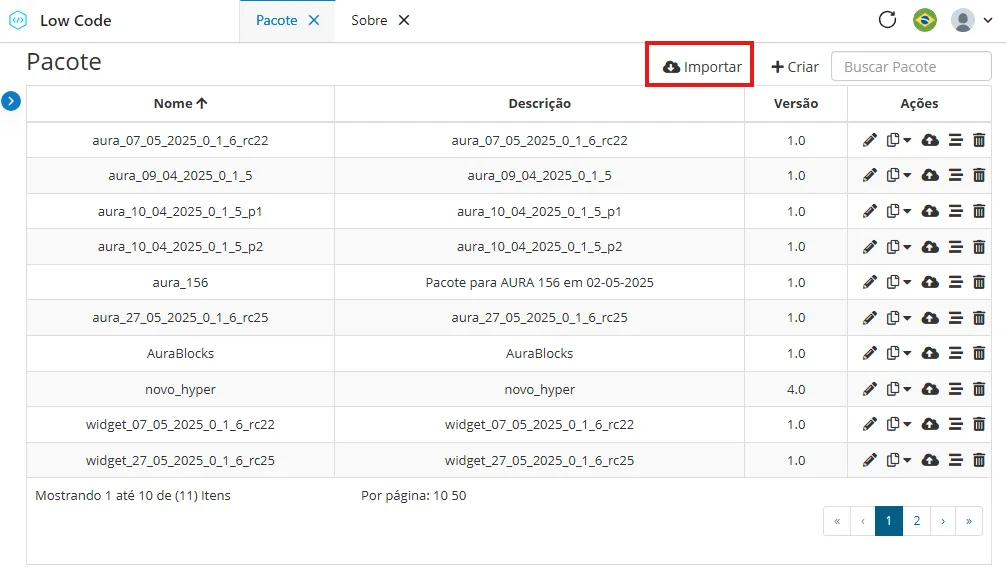Edit the AuraBlocks package
This screenshot has width=1006, height=574.
[869, 353]
